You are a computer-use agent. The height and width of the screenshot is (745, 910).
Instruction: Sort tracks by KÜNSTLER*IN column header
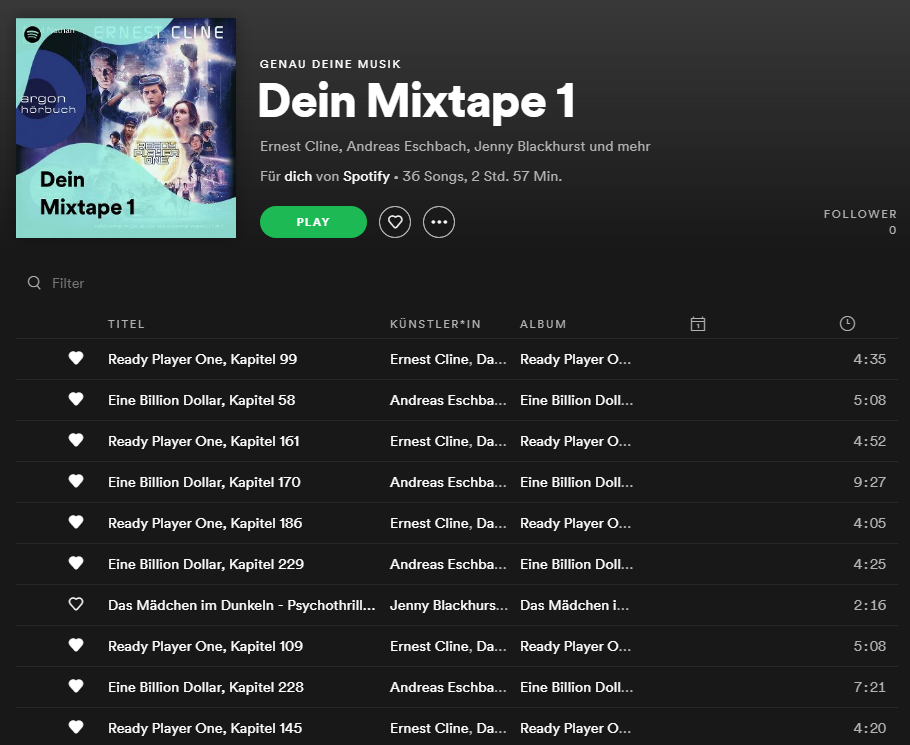tap(435, 324)
